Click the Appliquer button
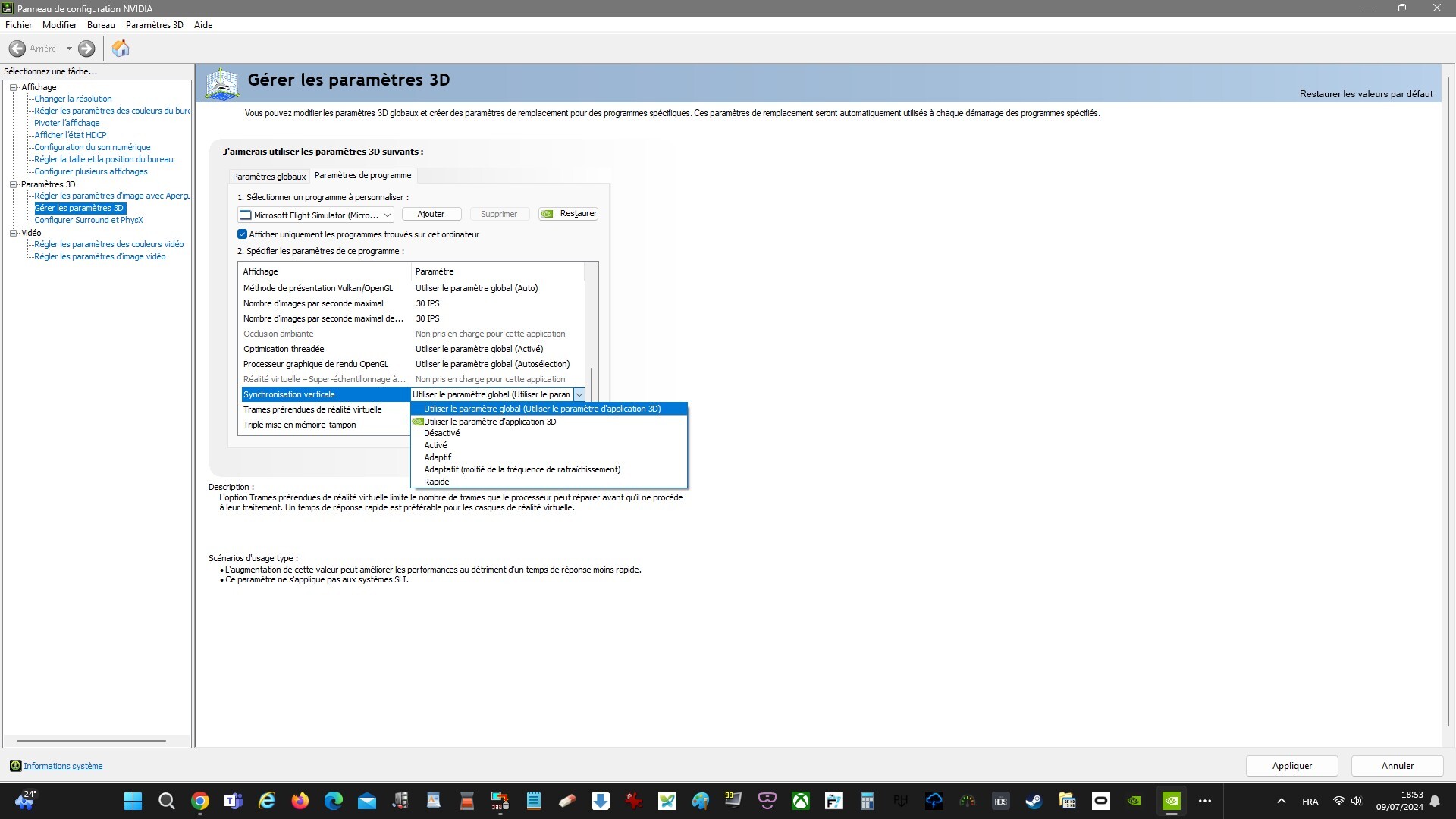1456x819 pixels. (1291, 766)
